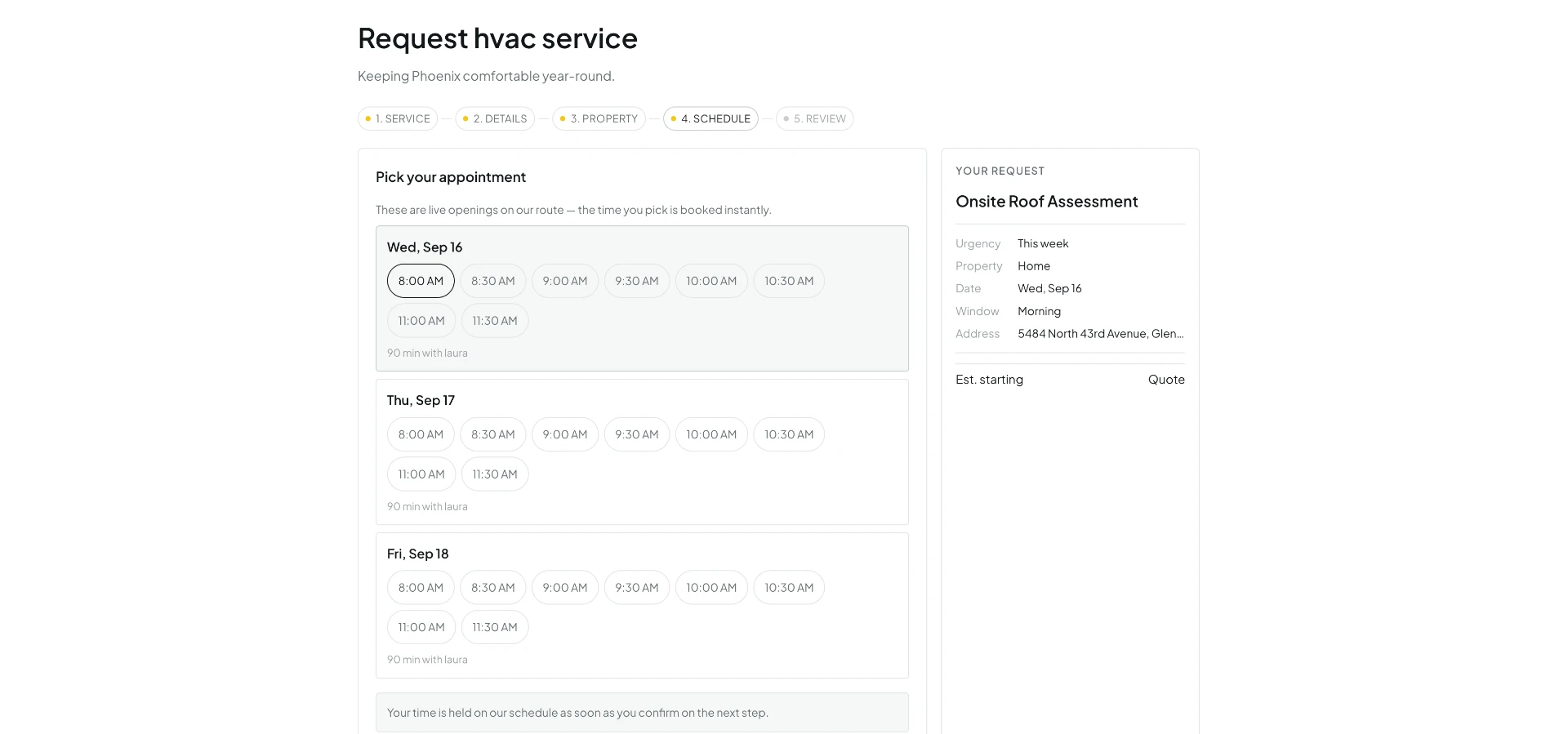Click the Request hvac service heading
Screen dimensions: 1568x734
[x=497, y=38]
